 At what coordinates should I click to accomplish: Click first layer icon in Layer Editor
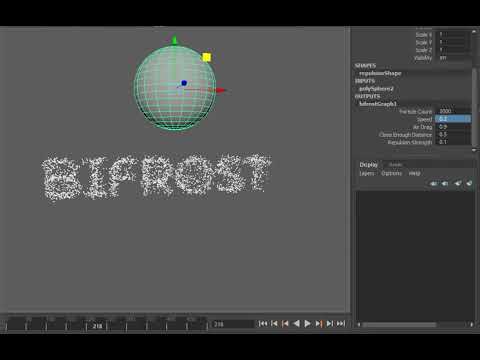pos(433,183)
